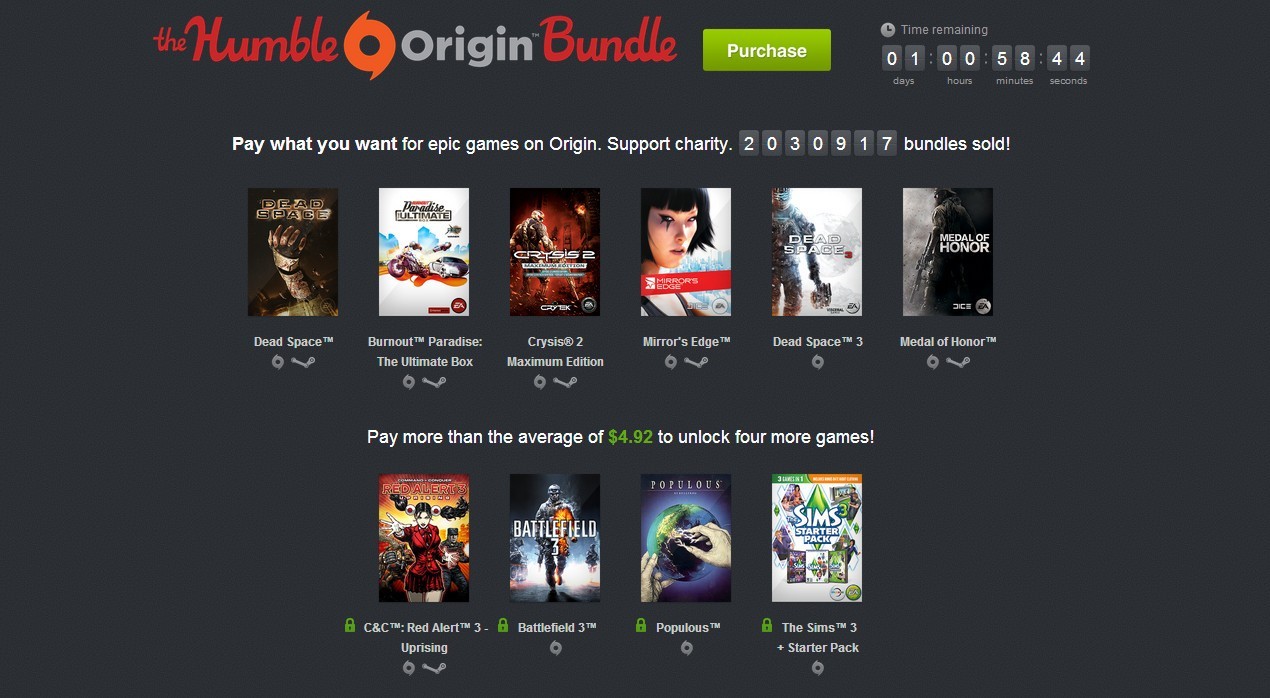Click the Steam icon under Mirror's Edge
This screenshot has width=1270, height=698.
(x=696, y=362)
